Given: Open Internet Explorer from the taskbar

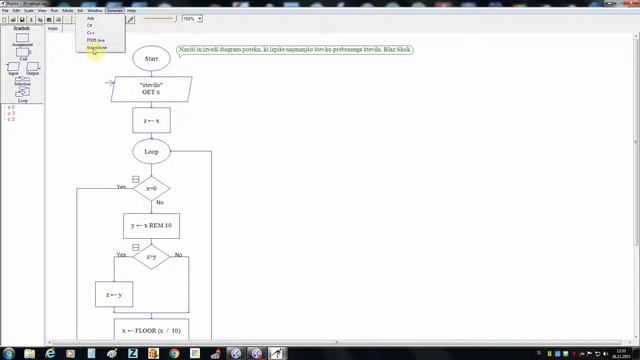Looking at the screenshot, I should (50, 353).
